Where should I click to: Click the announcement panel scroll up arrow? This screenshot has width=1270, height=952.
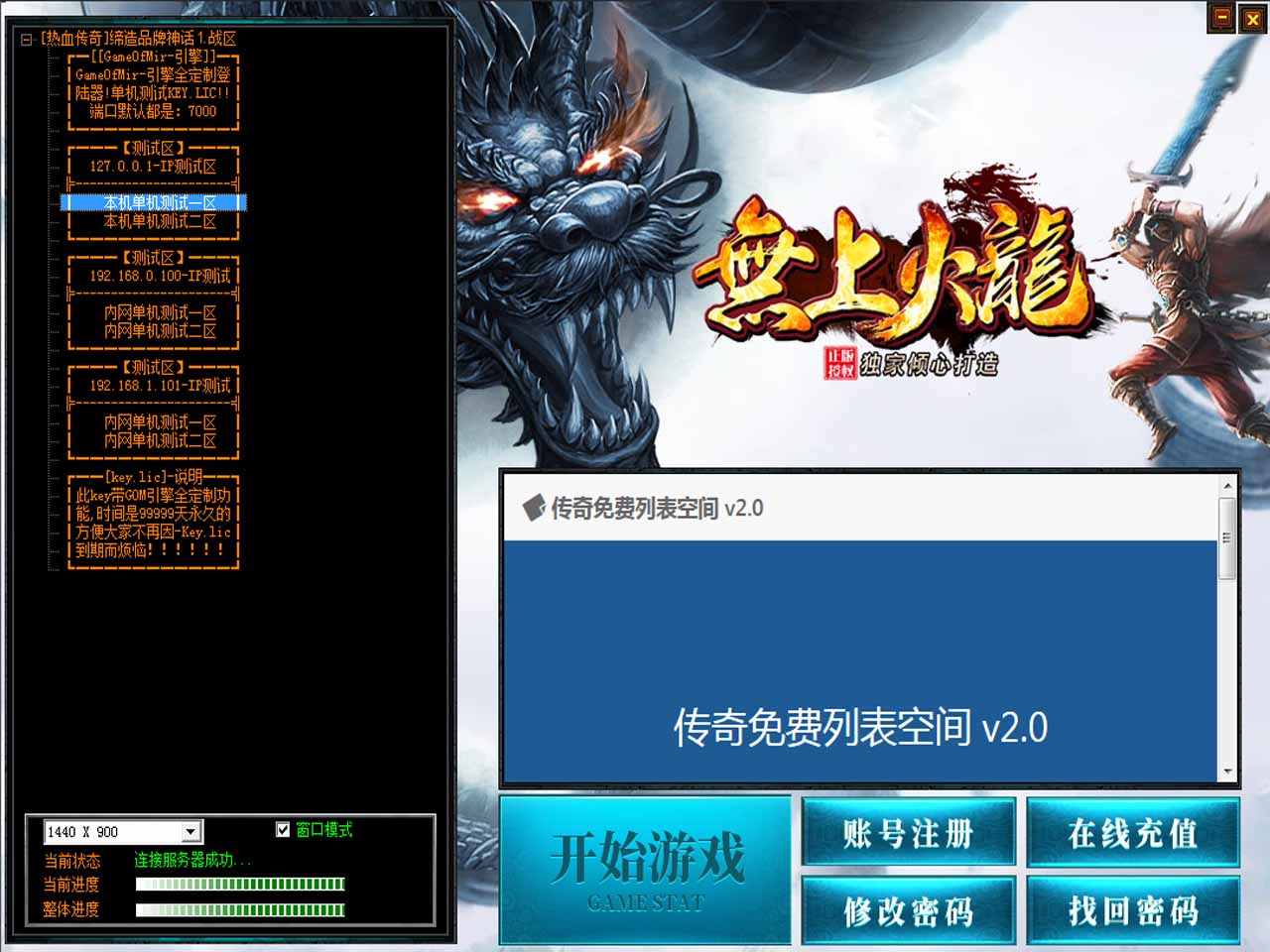pos(1227,486)
